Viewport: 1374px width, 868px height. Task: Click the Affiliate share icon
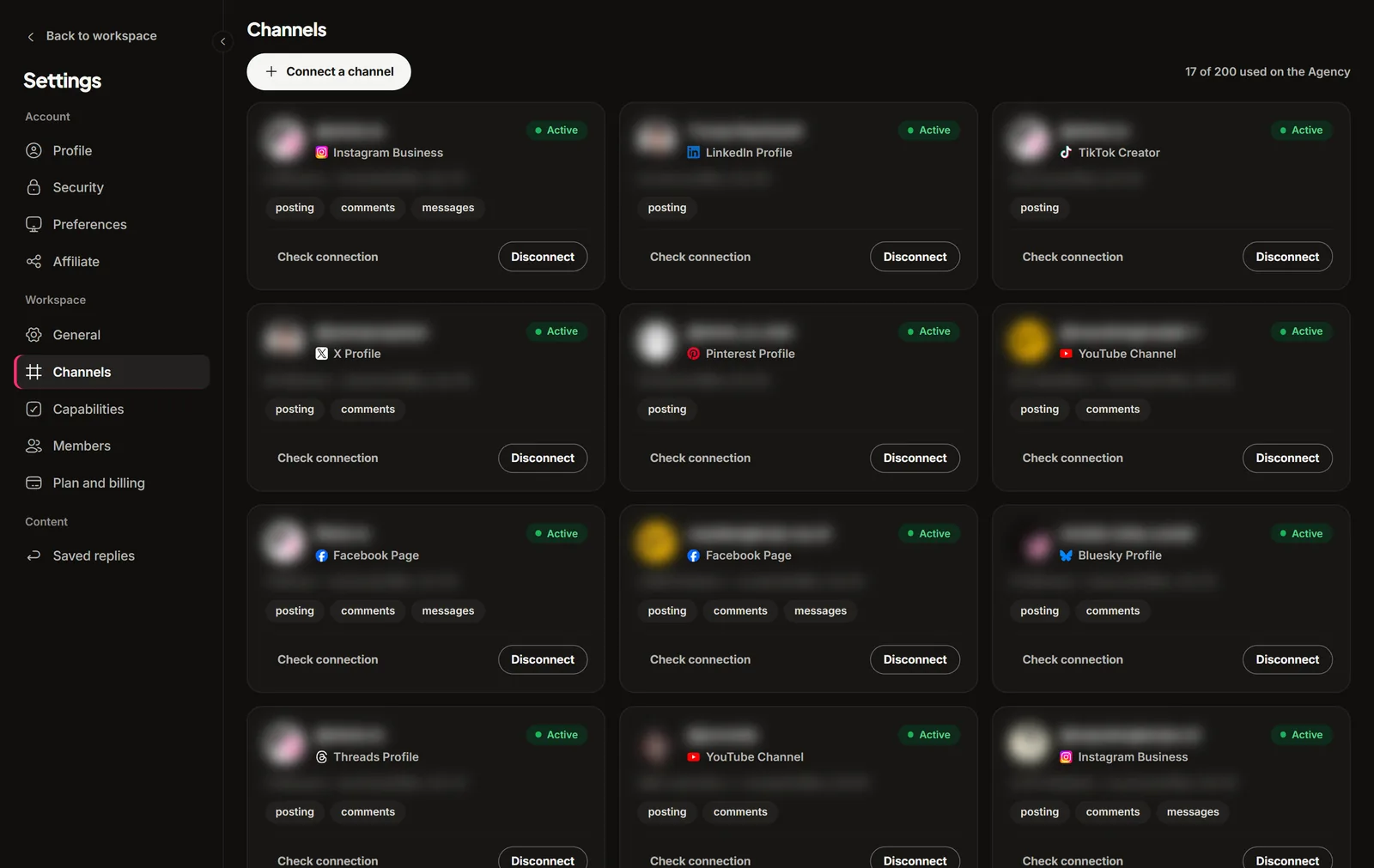pyautogui.click(x=33, y=261)
